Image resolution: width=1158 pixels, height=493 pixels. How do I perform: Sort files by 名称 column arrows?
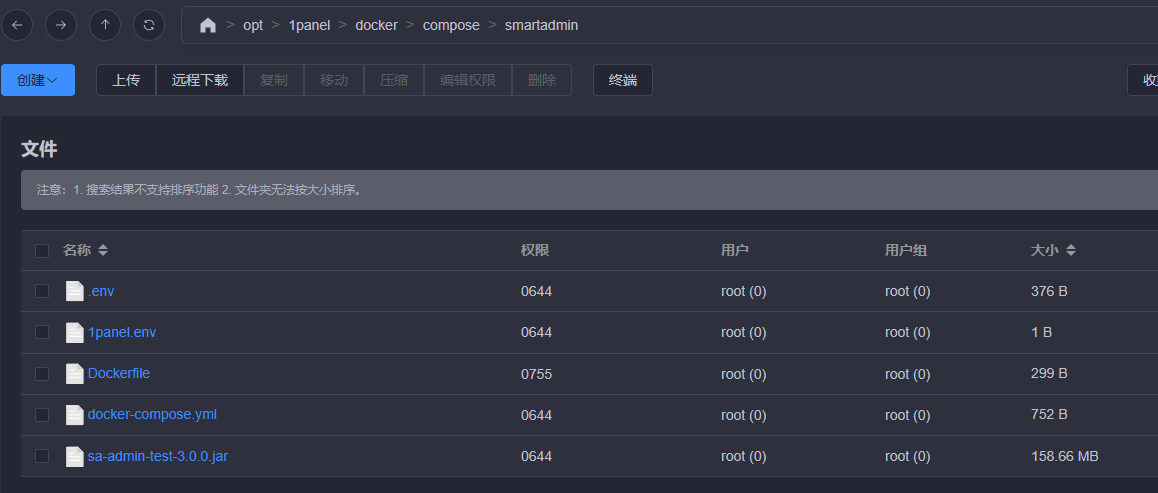pos(103,251)
